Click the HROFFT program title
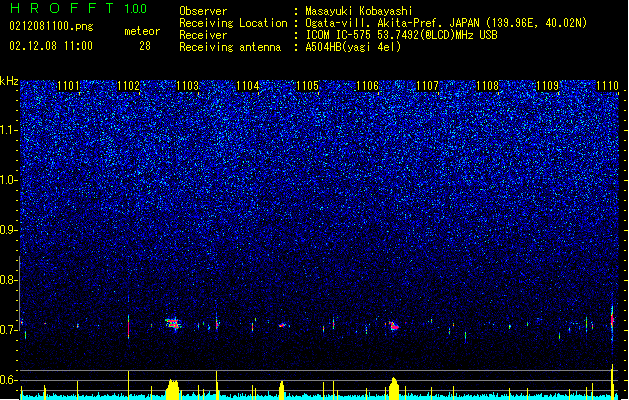The height and width of the screenshot is (400, 629). pos(62,8)
